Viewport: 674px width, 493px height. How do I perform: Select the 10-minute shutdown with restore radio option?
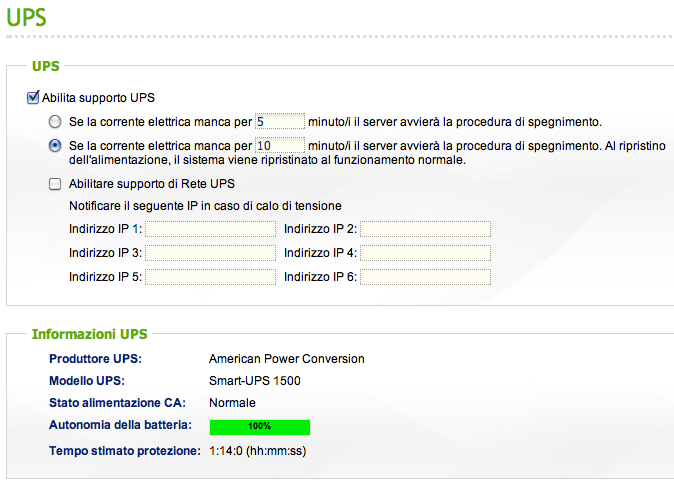(x=55, y=145)
